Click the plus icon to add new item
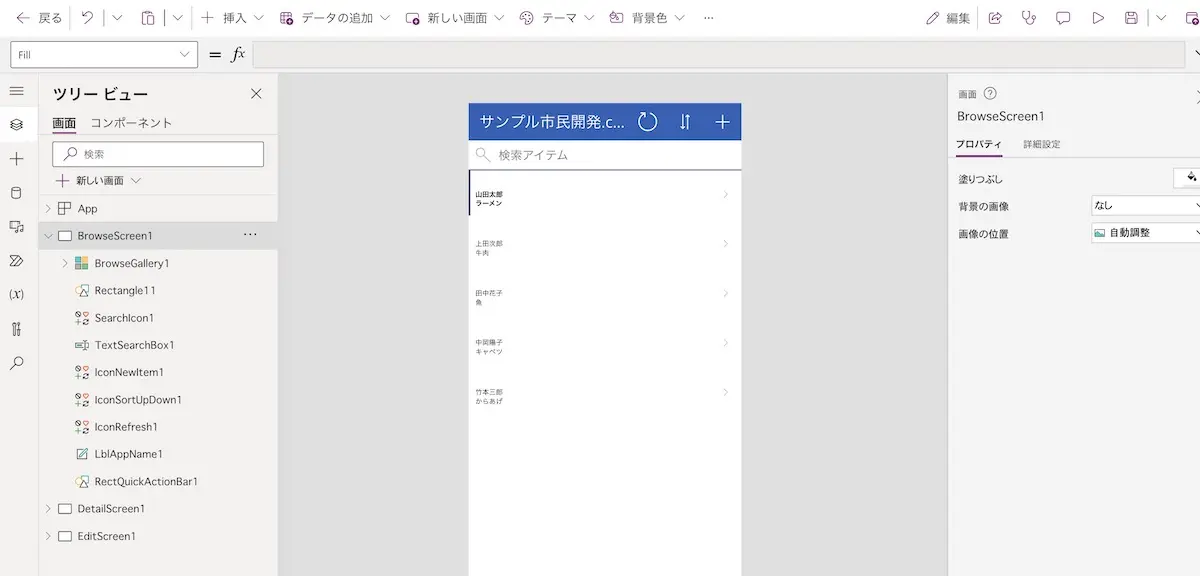Image resolution: width=1200 pixels, height=576 pixels. click(722, 122)
